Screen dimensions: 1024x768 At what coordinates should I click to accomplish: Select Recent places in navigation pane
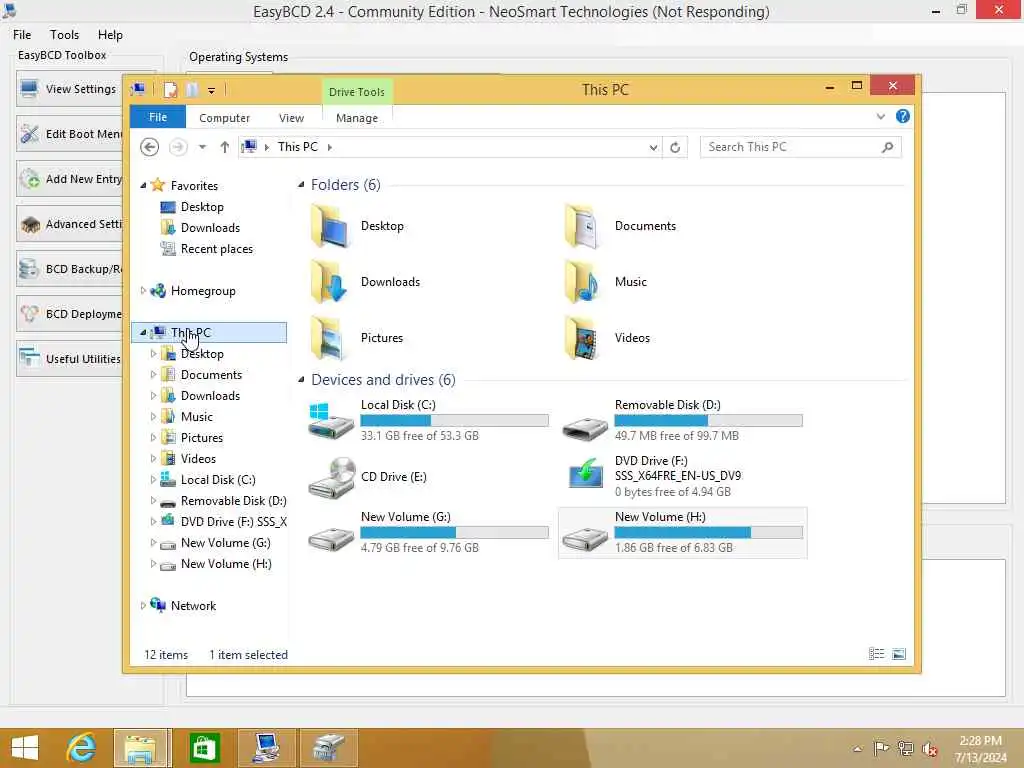point(216,249)
